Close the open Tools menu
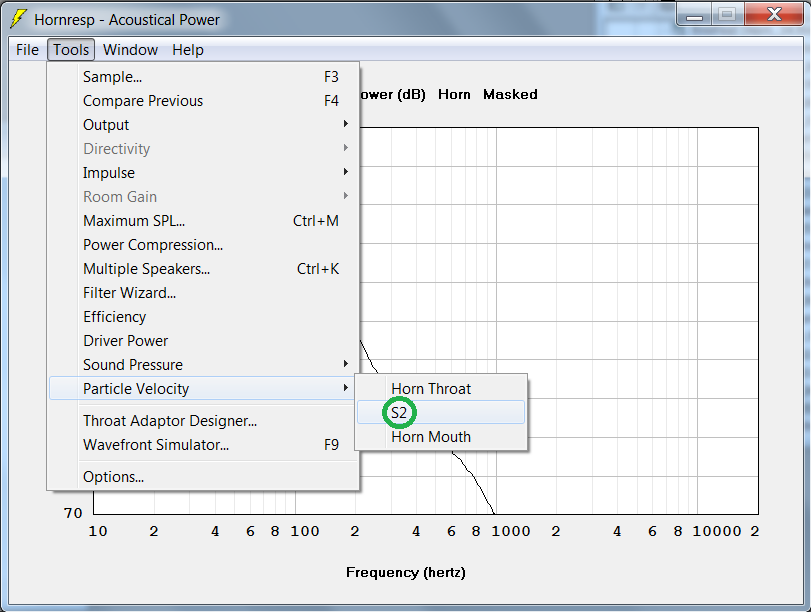 click(x=71, y=50)
